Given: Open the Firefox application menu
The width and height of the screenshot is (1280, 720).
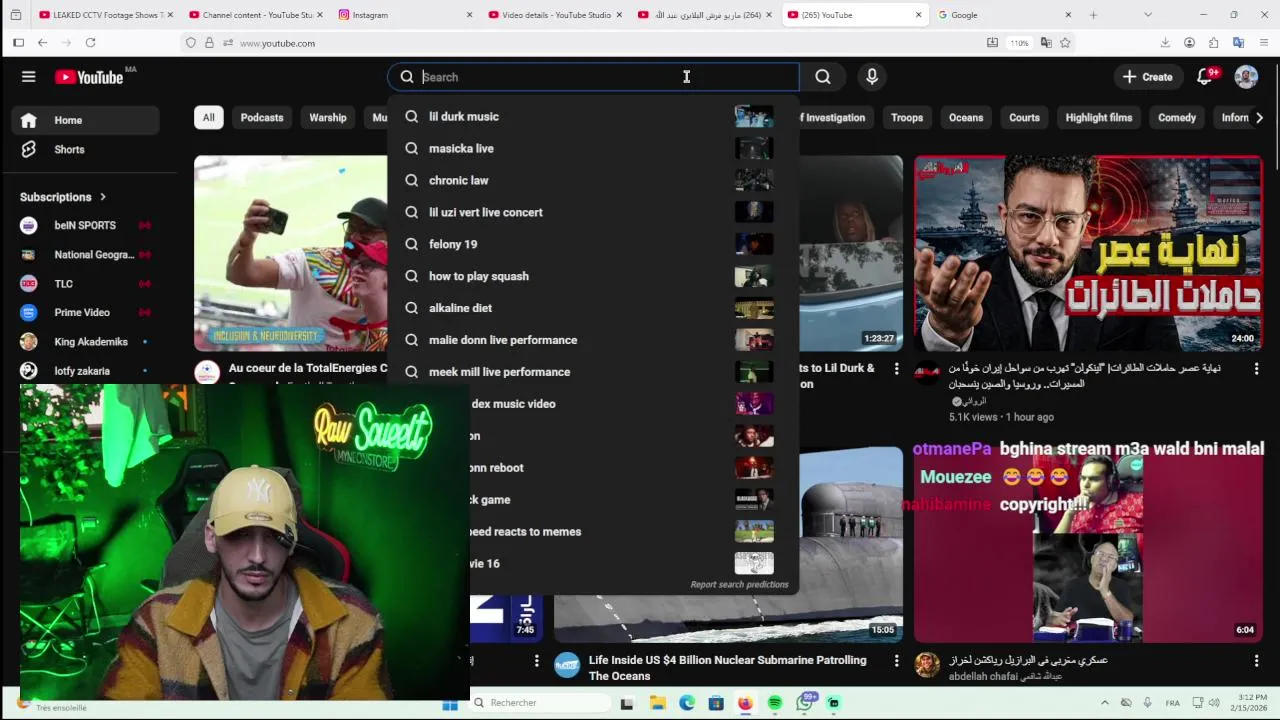Looking at the screenshot, I should tap(1264, 43).
